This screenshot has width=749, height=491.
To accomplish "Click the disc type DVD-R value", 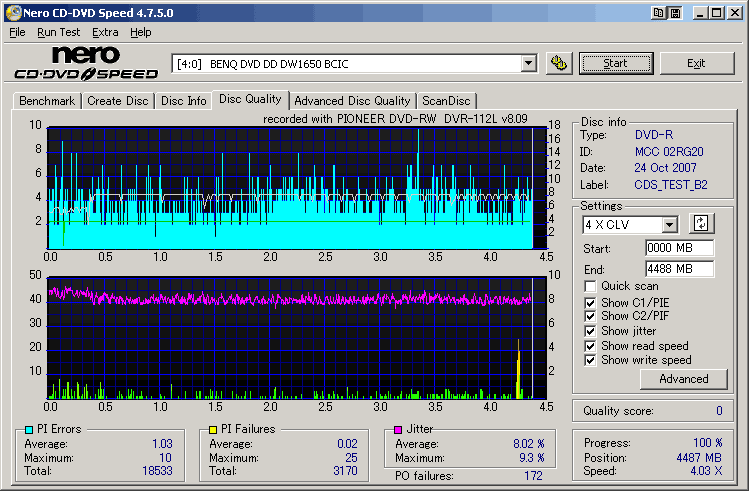I will (653, 135).
